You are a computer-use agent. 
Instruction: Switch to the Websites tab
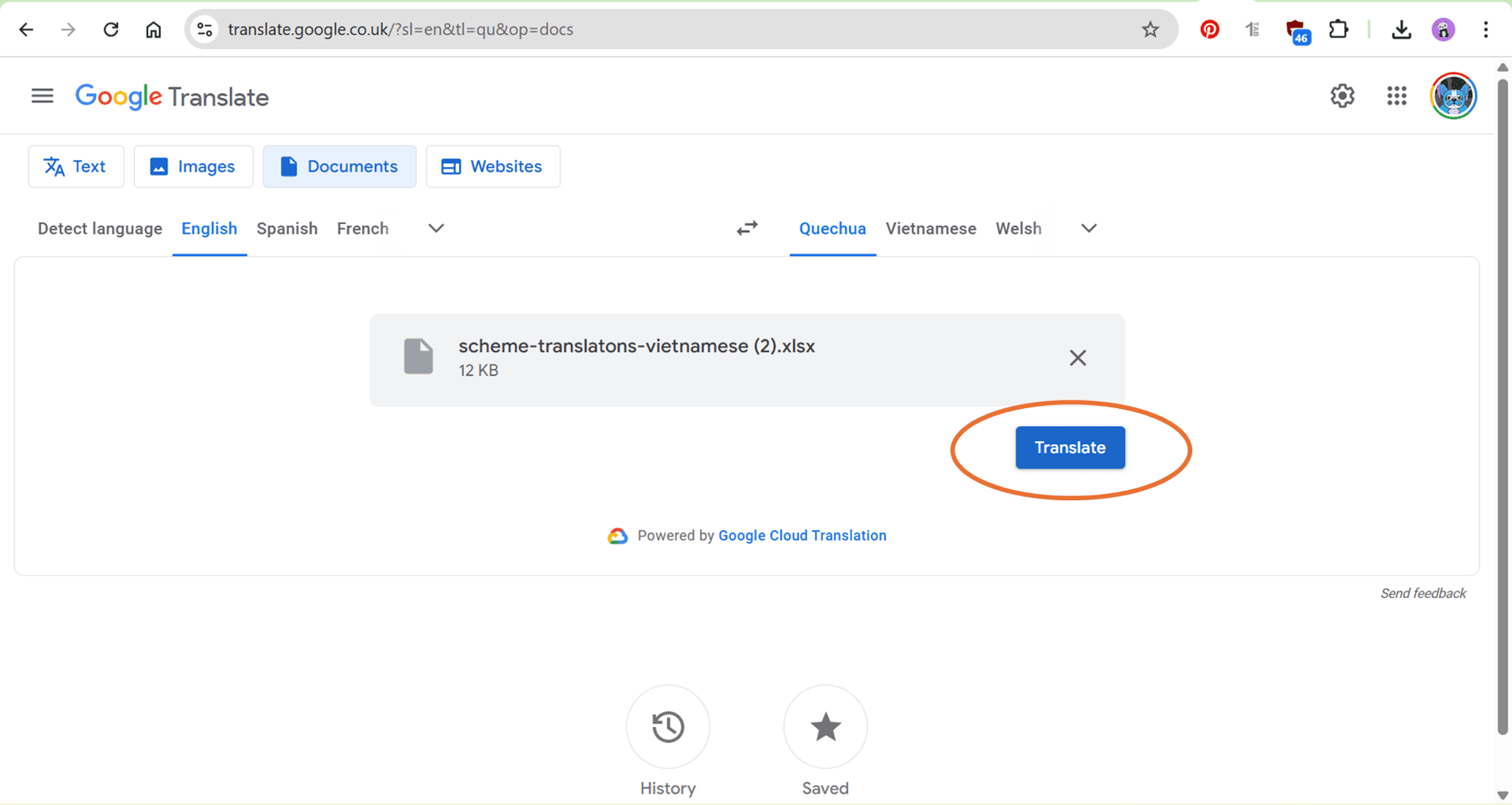pyautogui.click(x=493, y=166)
